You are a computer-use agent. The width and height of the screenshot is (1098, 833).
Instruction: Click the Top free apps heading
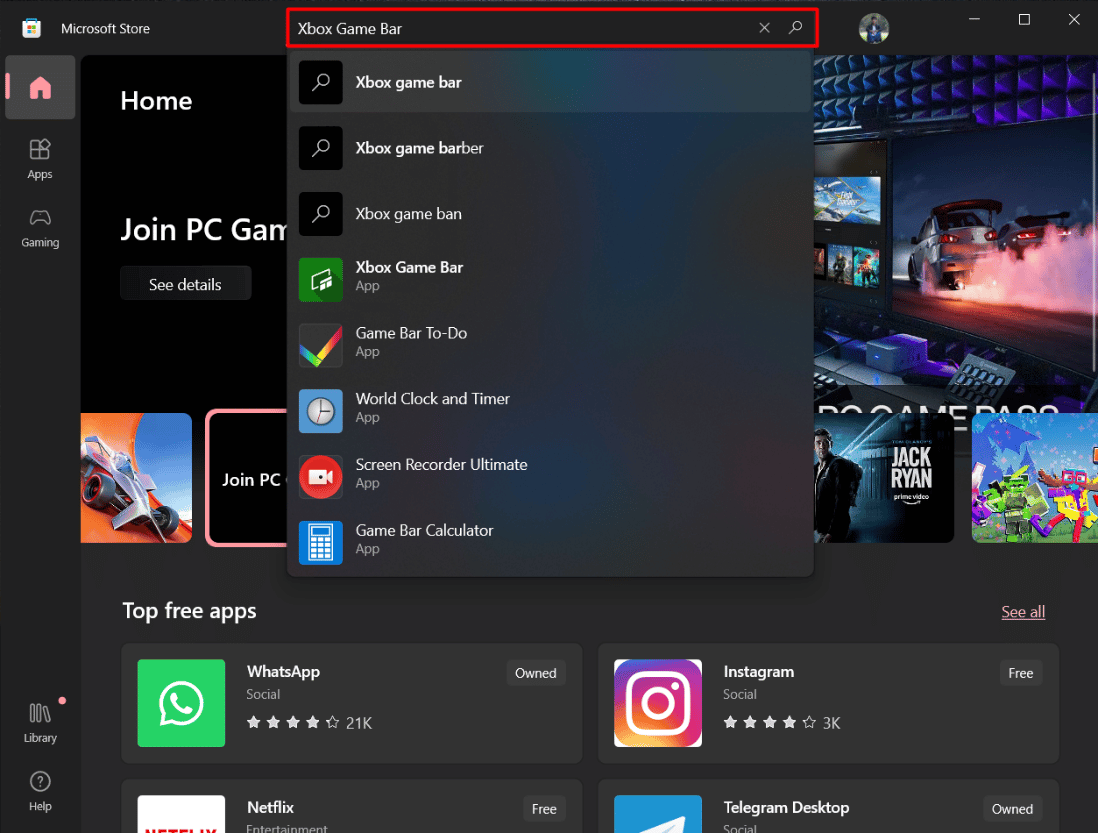[x=189, y=610]
